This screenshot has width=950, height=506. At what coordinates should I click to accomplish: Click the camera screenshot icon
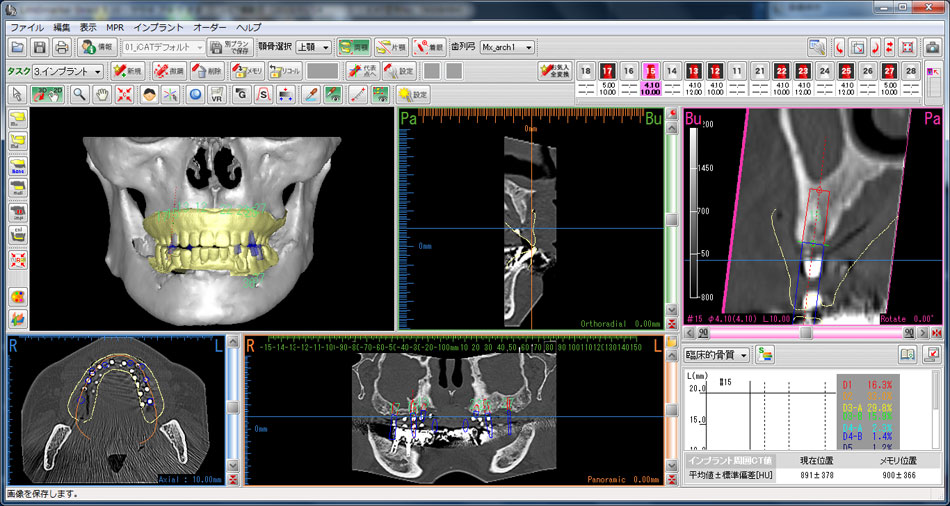(x=932, y=47)
